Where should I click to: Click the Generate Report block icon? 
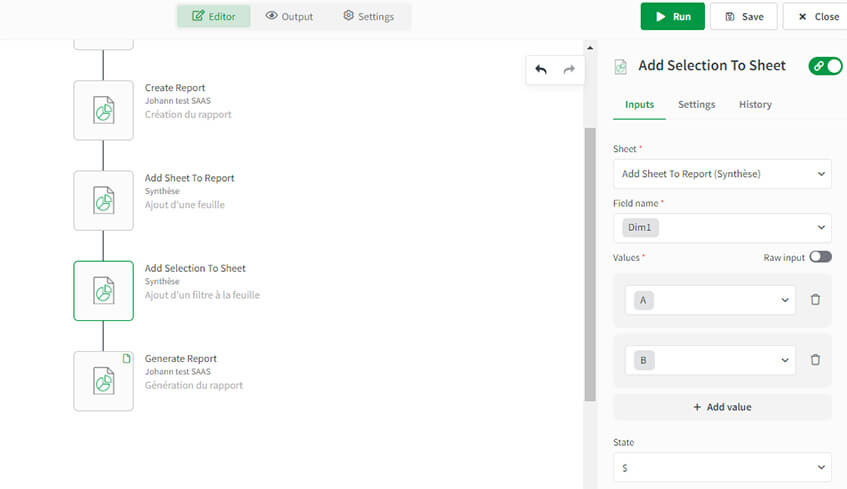(103, 381)
